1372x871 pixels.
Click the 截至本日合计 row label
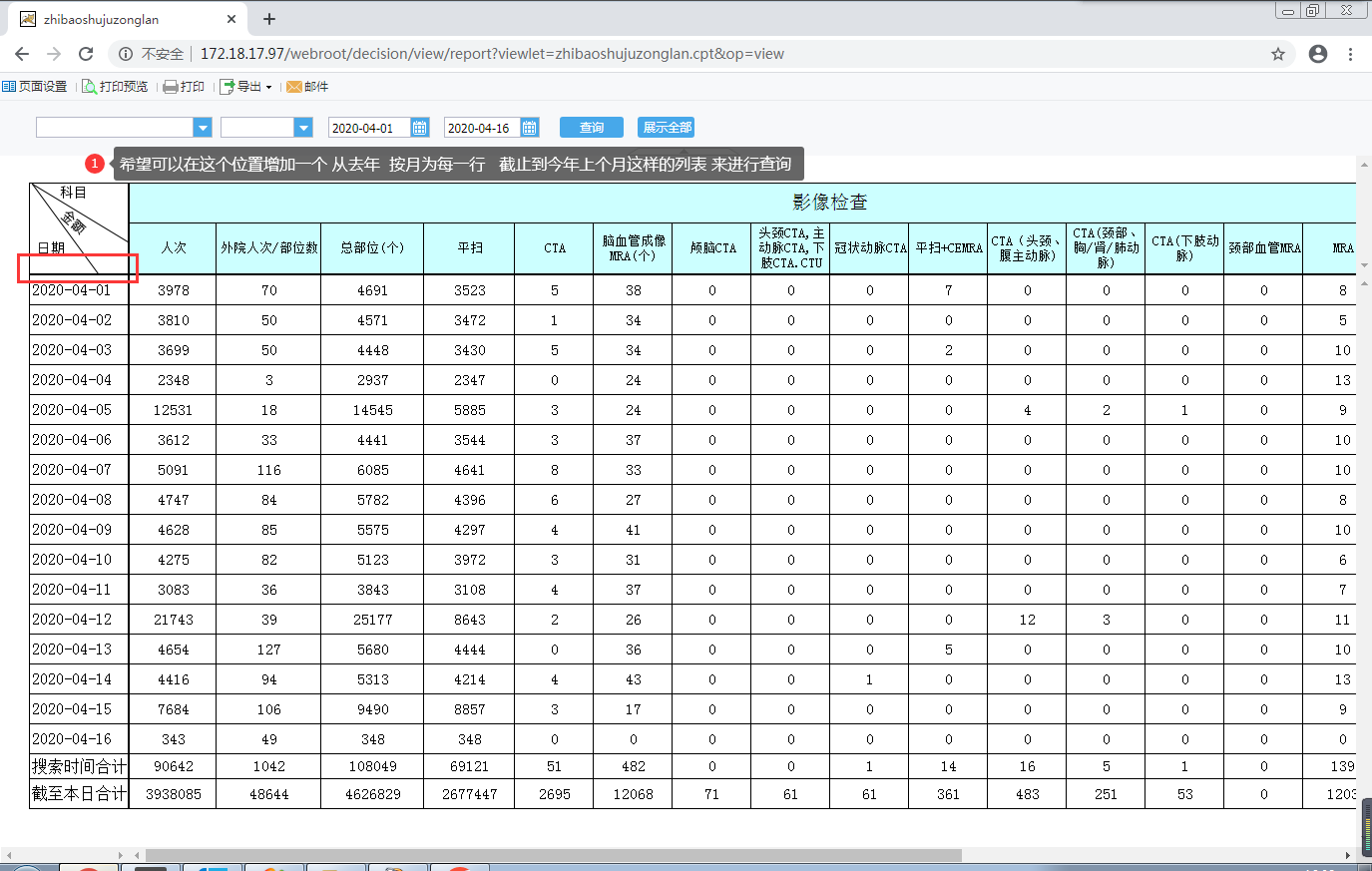tap(79, 794)
